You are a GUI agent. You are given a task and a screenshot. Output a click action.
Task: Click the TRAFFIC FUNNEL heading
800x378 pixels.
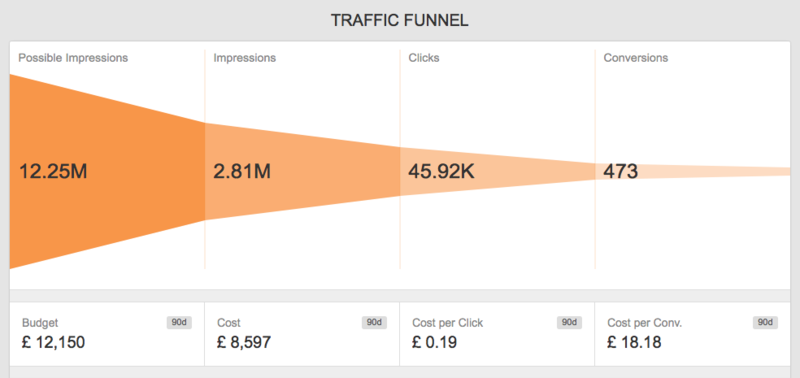399,20
